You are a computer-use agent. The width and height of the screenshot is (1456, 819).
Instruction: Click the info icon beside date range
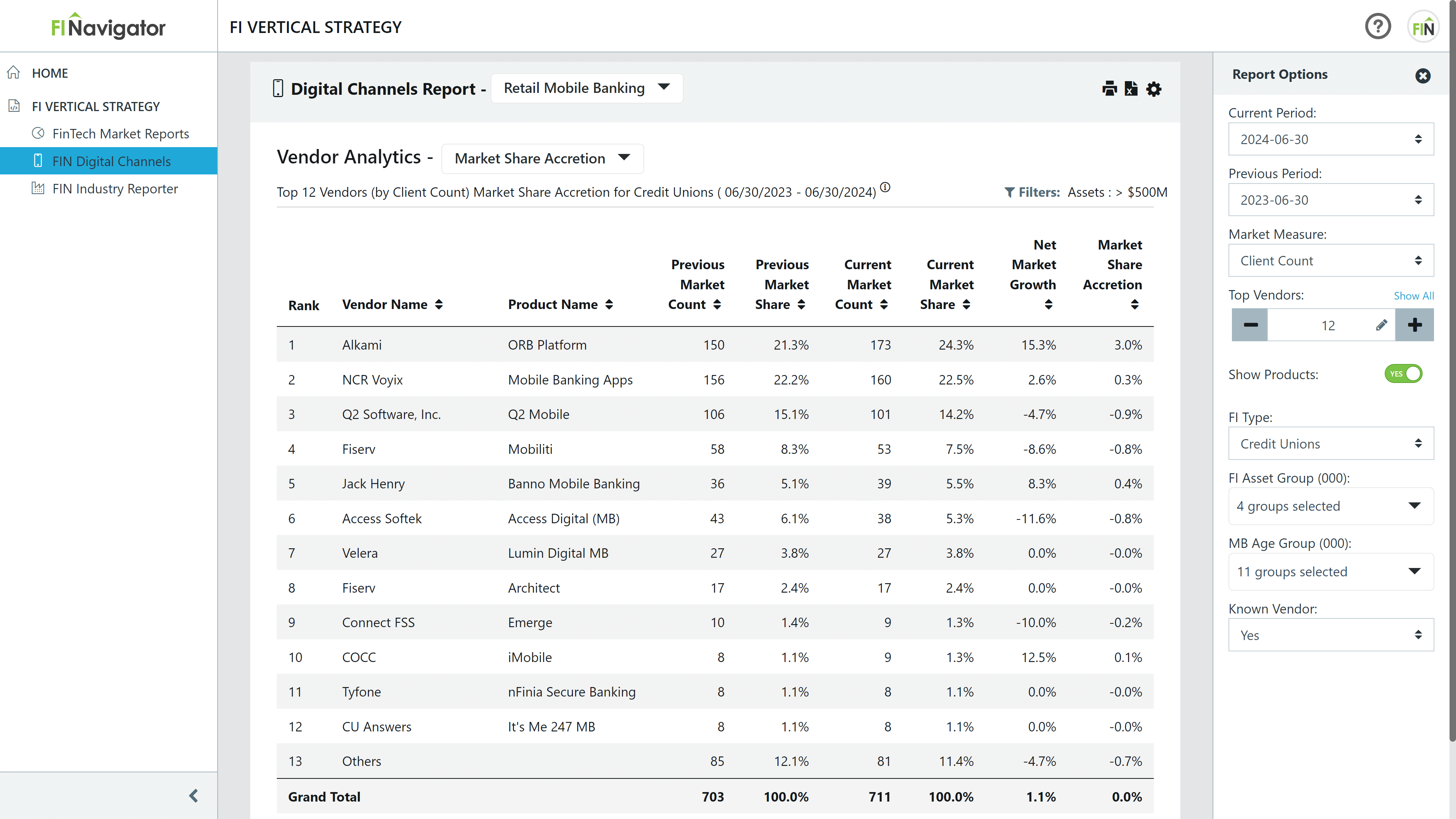885,188
